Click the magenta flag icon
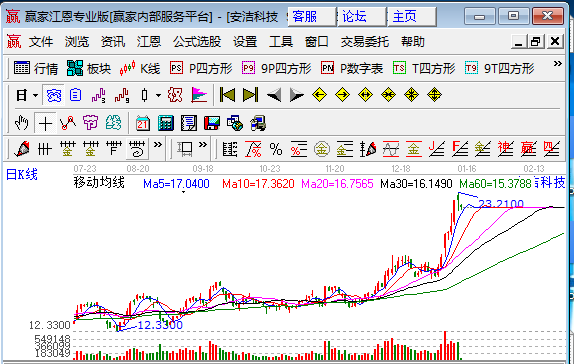 199,95
